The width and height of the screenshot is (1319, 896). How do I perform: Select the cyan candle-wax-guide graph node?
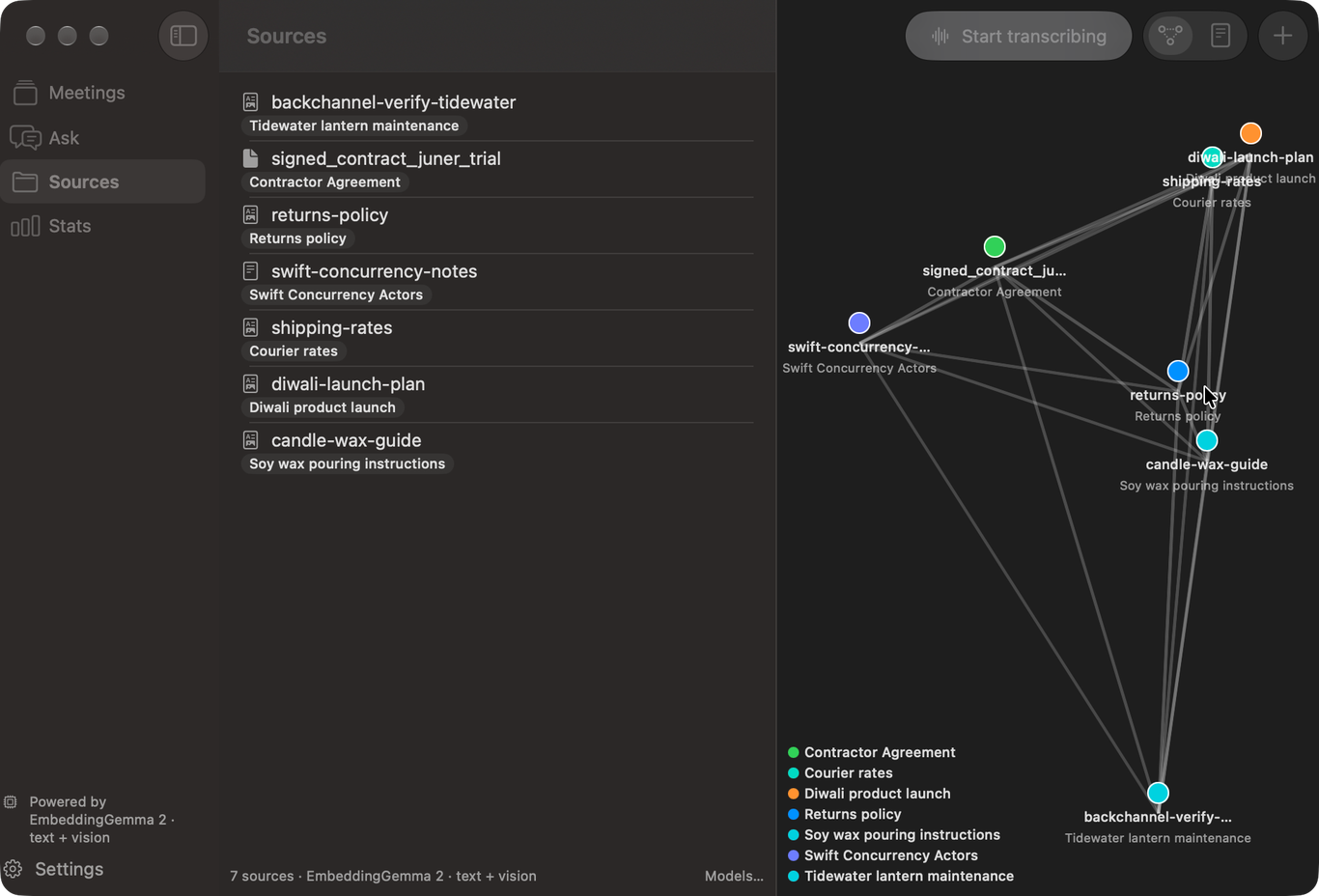[1207, 440]
